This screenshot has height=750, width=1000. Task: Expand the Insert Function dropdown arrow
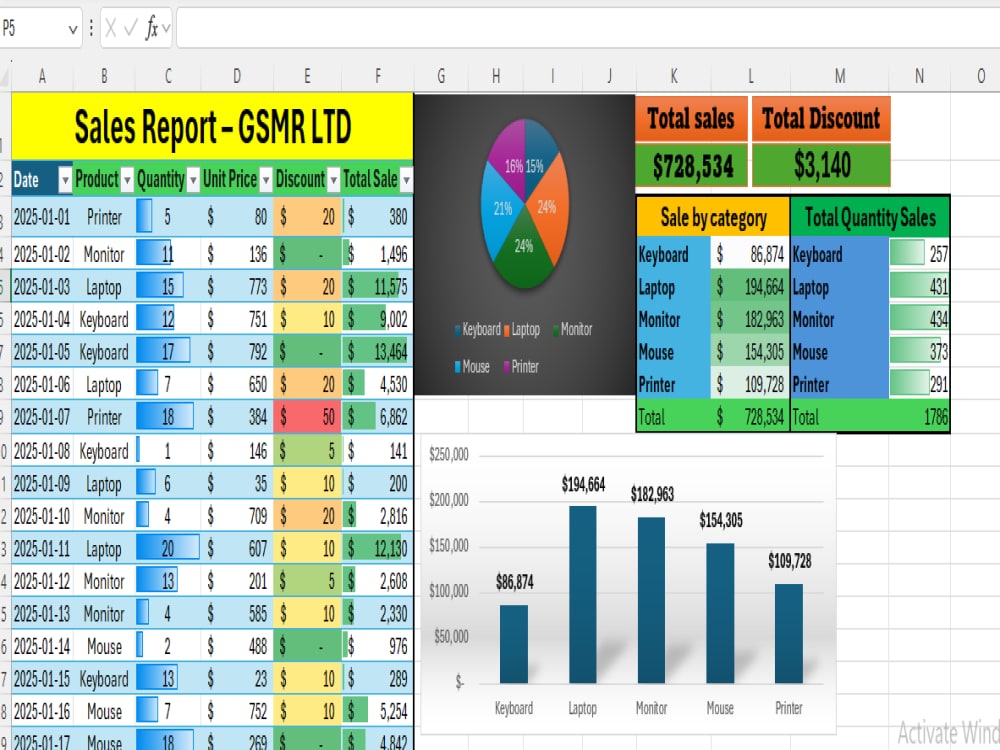coord(166,28)
